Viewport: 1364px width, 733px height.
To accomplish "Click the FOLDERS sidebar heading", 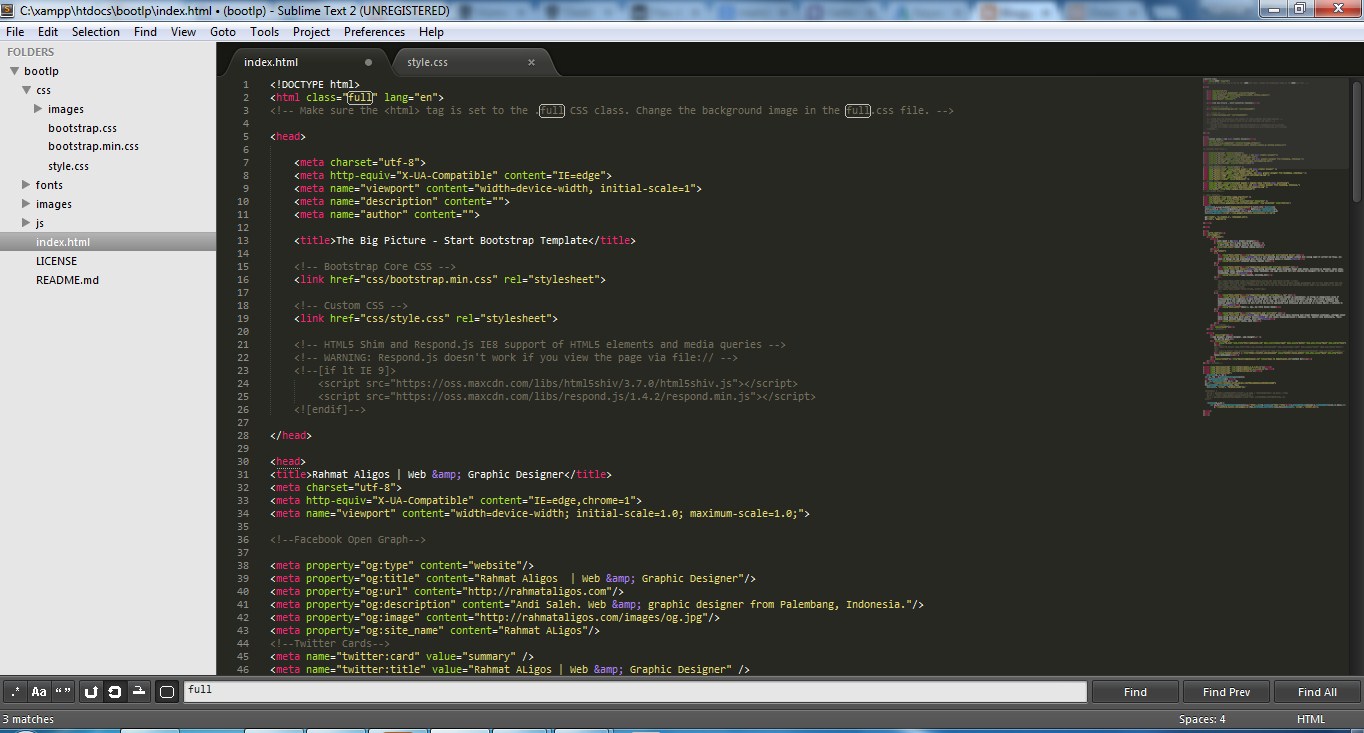I will [x=31, y=52].
